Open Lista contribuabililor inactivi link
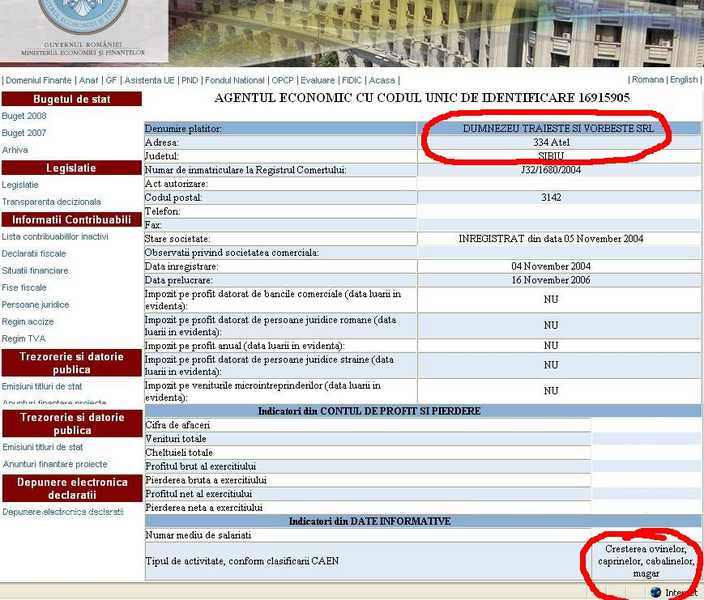The width and height of the screenshot is (704, 600). (55, 237)
